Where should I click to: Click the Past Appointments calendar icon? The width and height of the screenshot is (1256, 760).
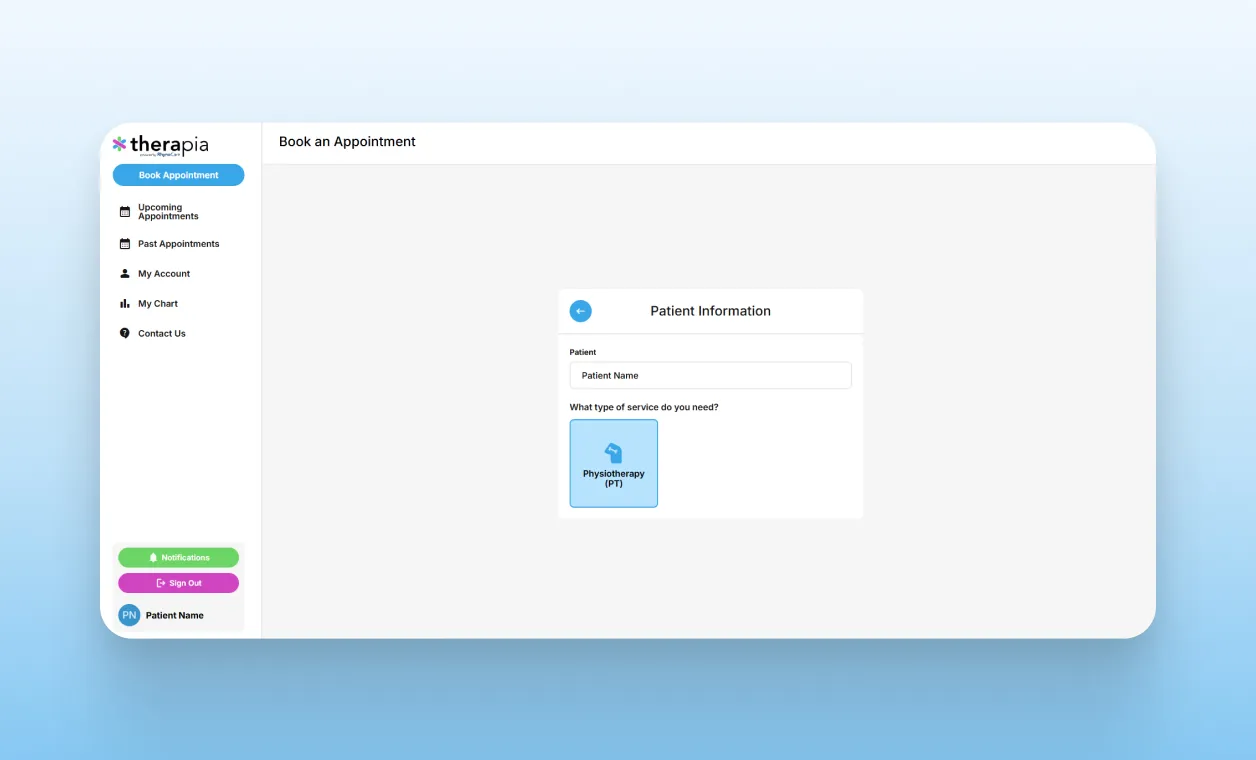tap(124, 243)
